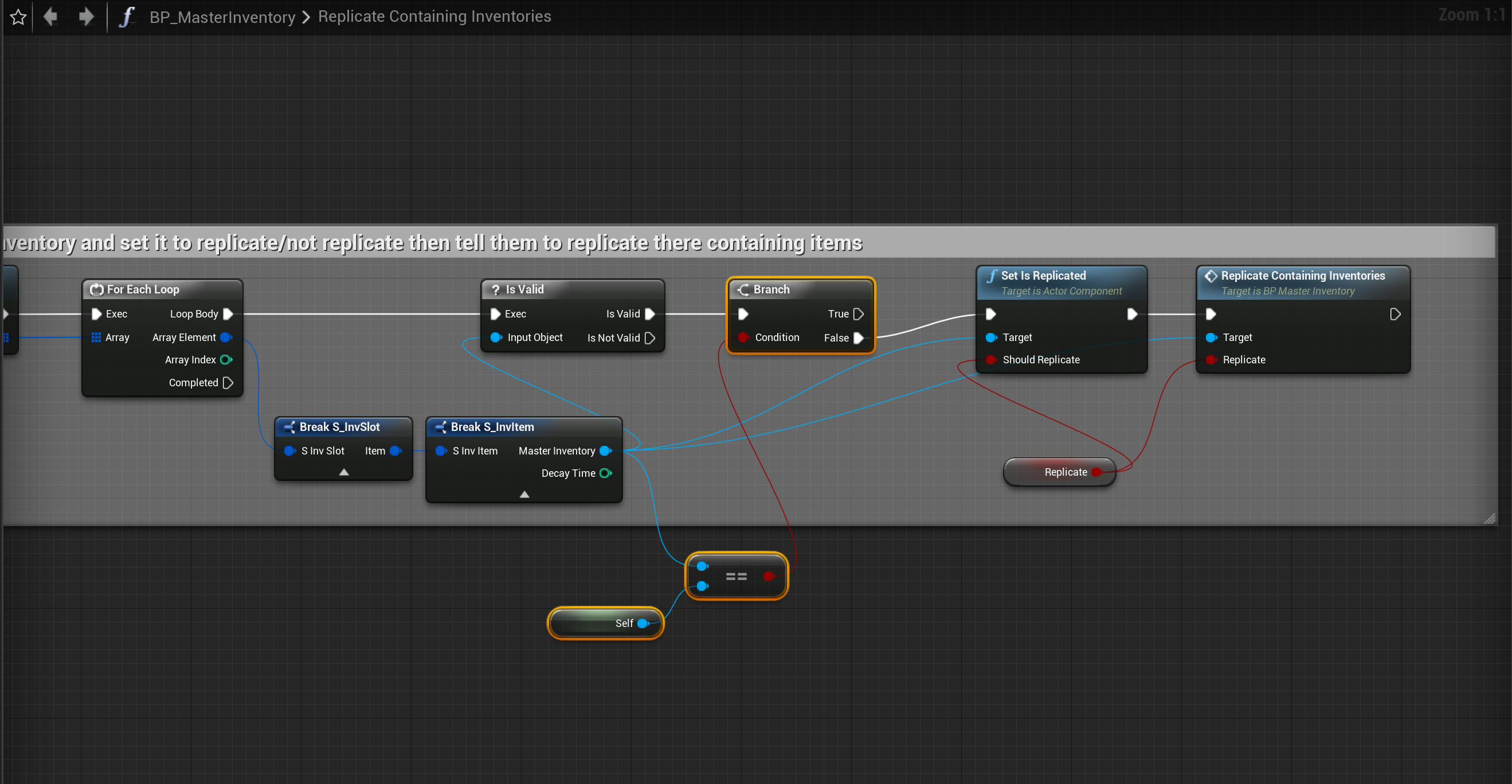Click the Should Replicate boolean pin
Image resolution: width=1512 pixels, height=784 pixels.
[x=991, y=360]
